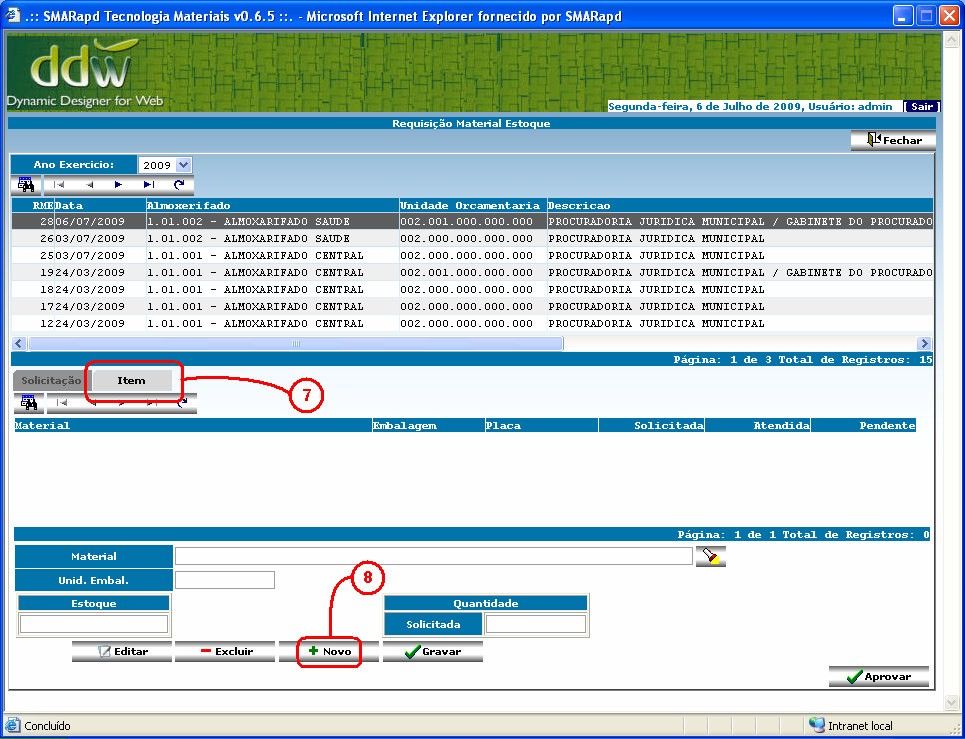Image resolution: width=965 pixels, height=739 pixels.
Task: Click the page's vertical scrollbar down arrow
Action: (950, 702)
